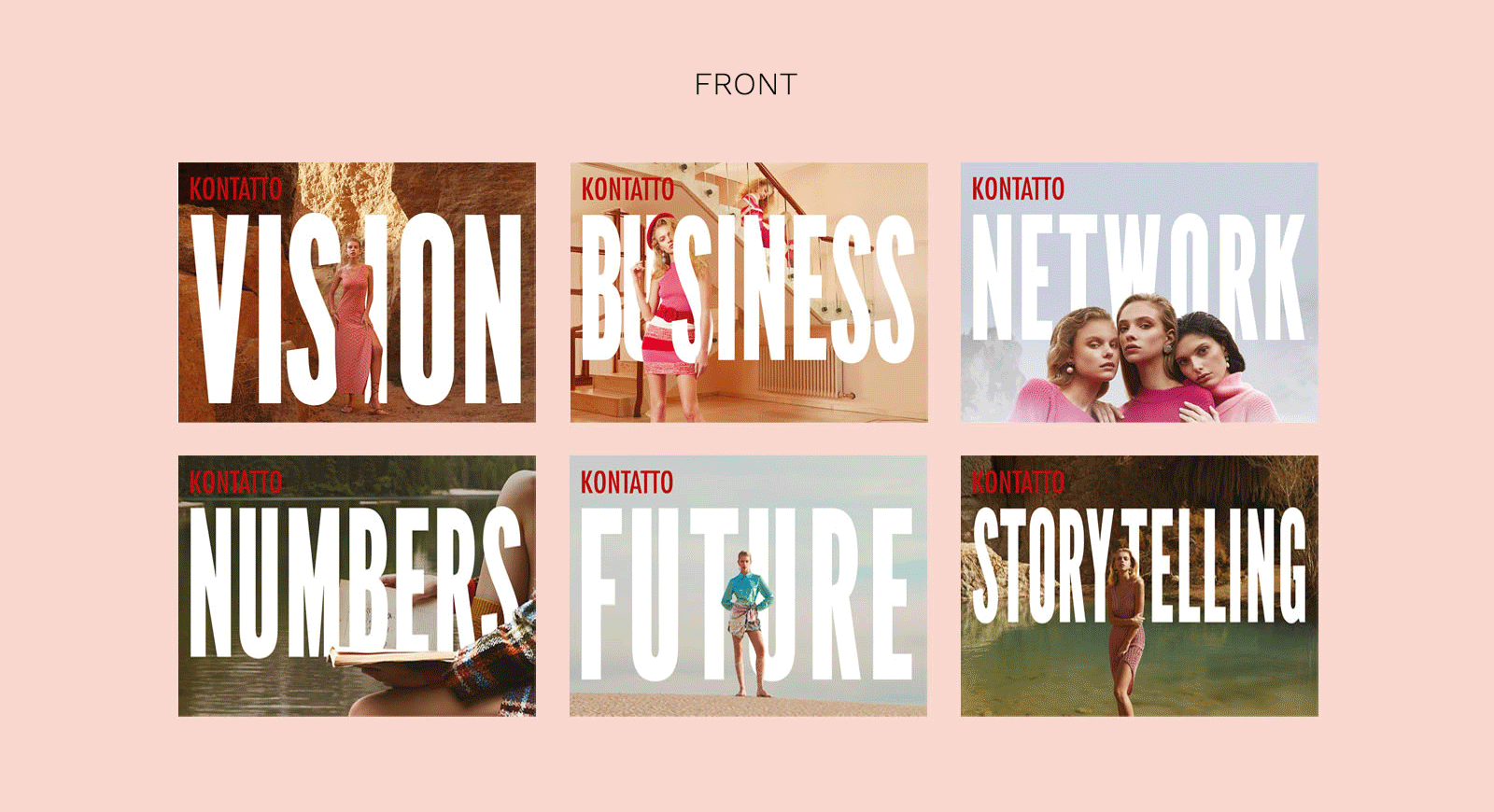Click the KONTATTO logo on the NUMBERS card
Image resolution: width=1494 pixels, height=812 pixels.
[x=235, y=483]
